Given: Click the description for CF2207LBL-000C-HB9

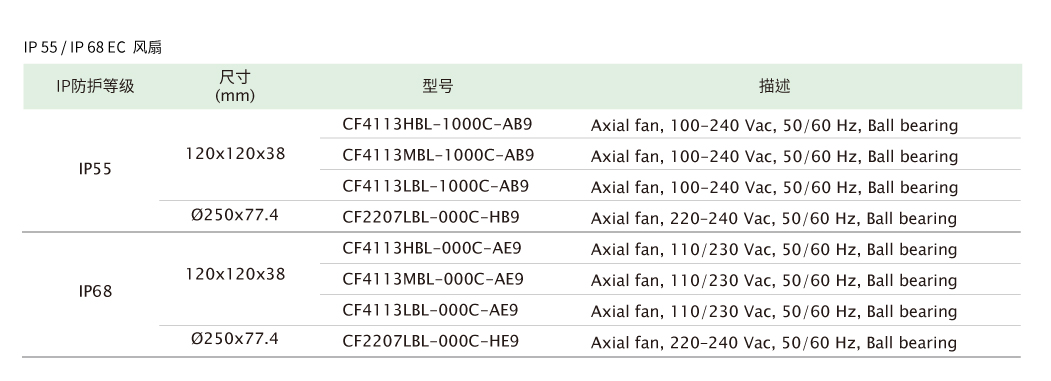Looking at the screenshot, I should [x=774, y=219].
